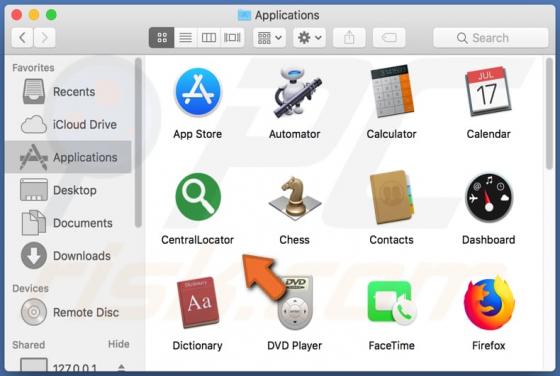The width and height of the screenshot is (560, 376).
Task: Open Documents in the sidebar
Action: [68, 223]
